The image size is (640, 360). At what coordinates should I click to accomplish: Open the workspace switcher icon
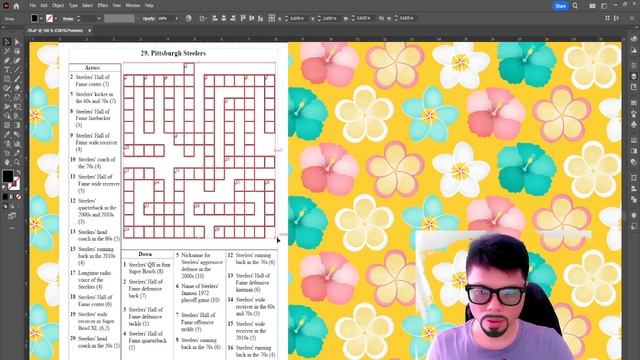click(604, 6)
